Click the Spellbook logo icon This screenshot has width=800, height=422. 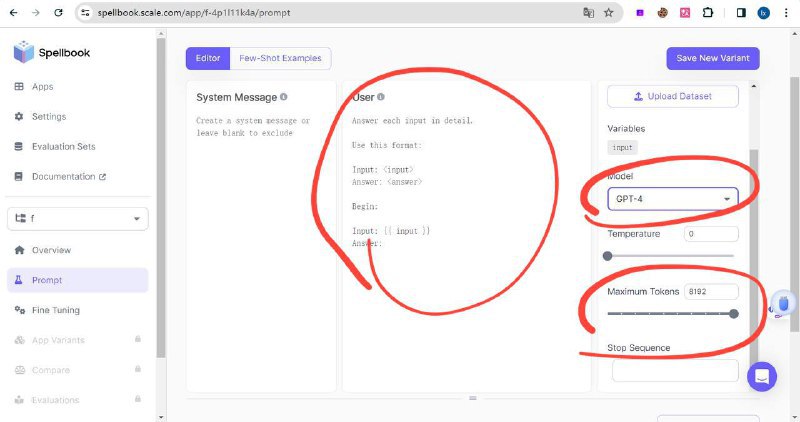point(24,52)
